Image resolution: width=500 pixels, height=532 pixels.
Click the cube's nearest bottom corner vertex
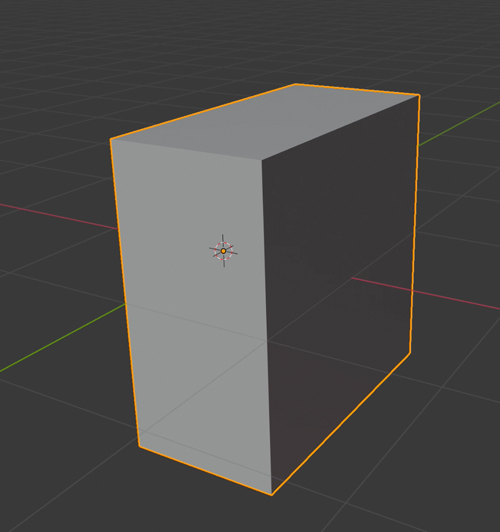(272, 495)
